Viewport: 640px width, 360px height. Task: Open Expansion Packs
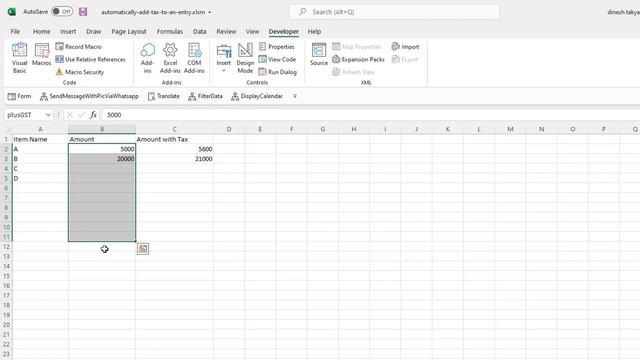358,59
